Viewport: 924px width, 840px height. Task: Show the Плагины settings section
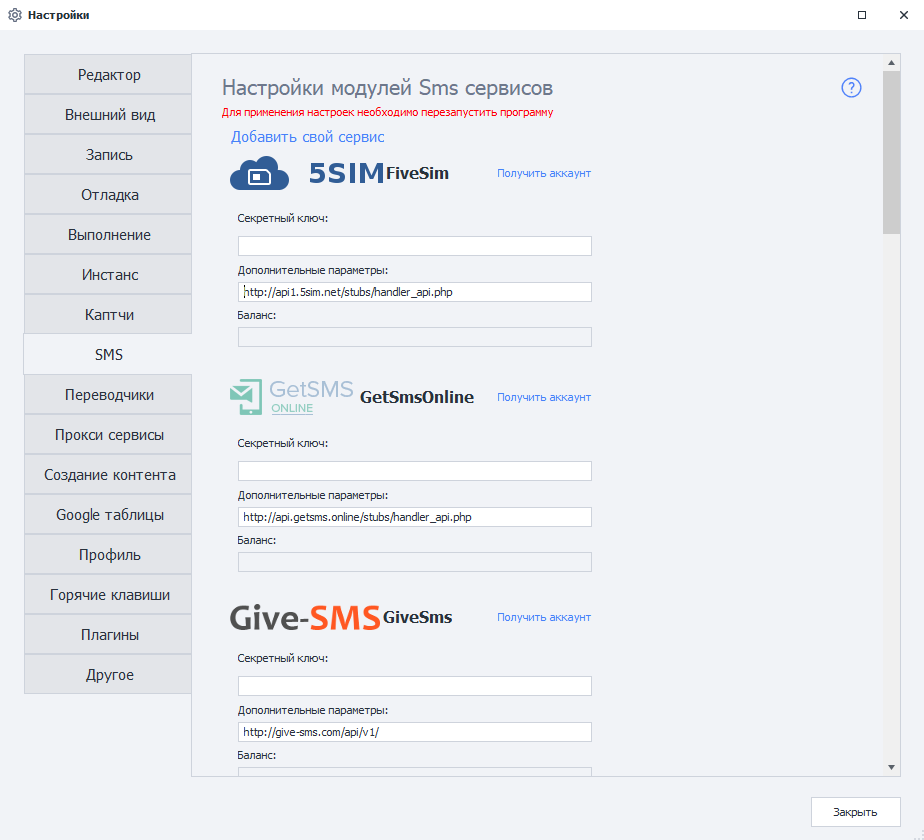(109, 635)
